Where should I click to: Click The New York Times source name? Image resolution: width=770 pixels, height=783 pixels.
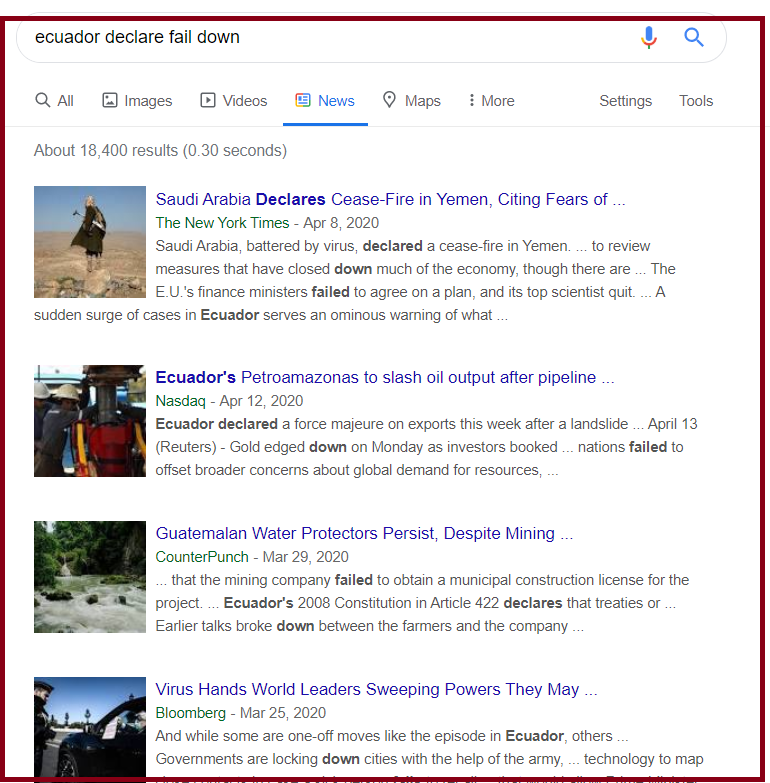point(222,223)
